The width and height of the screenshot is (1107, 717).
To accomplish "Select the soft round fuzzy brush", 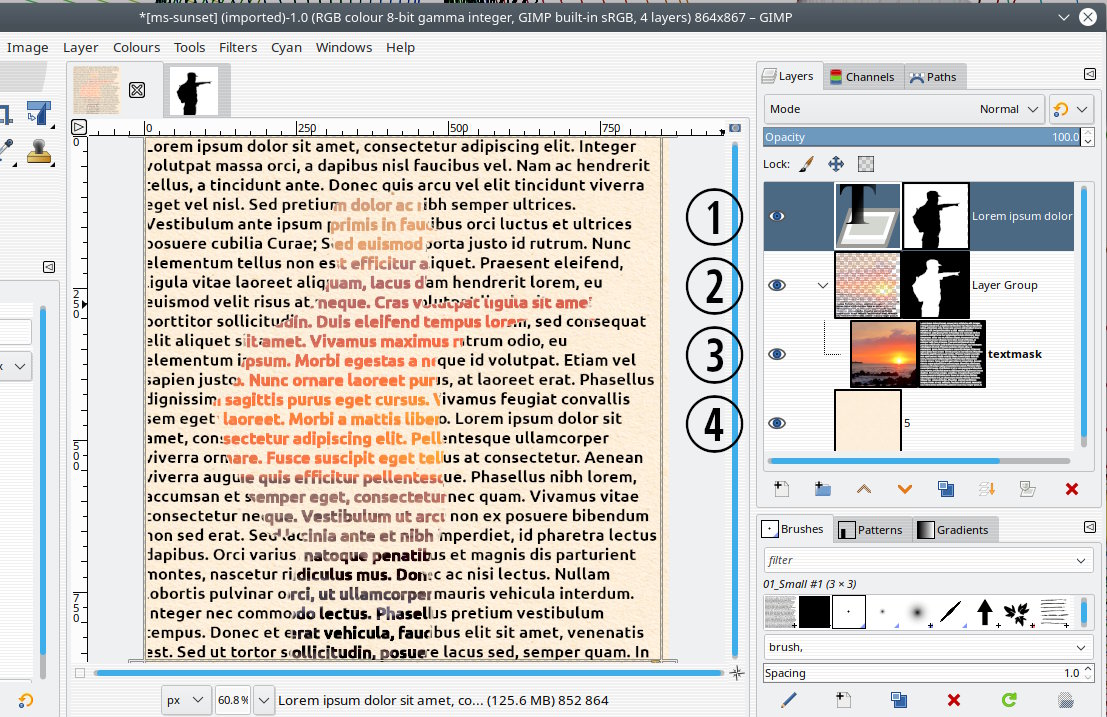I will (916, 612).
